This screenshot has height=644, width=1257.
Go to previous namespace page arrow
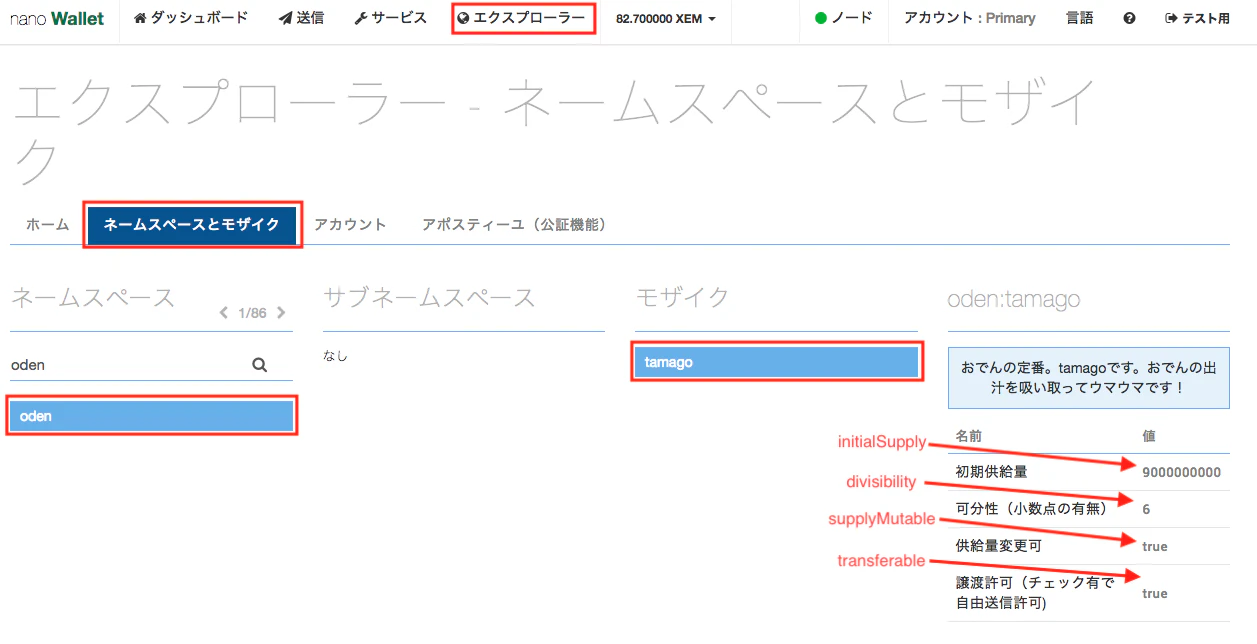pos(224,313)
